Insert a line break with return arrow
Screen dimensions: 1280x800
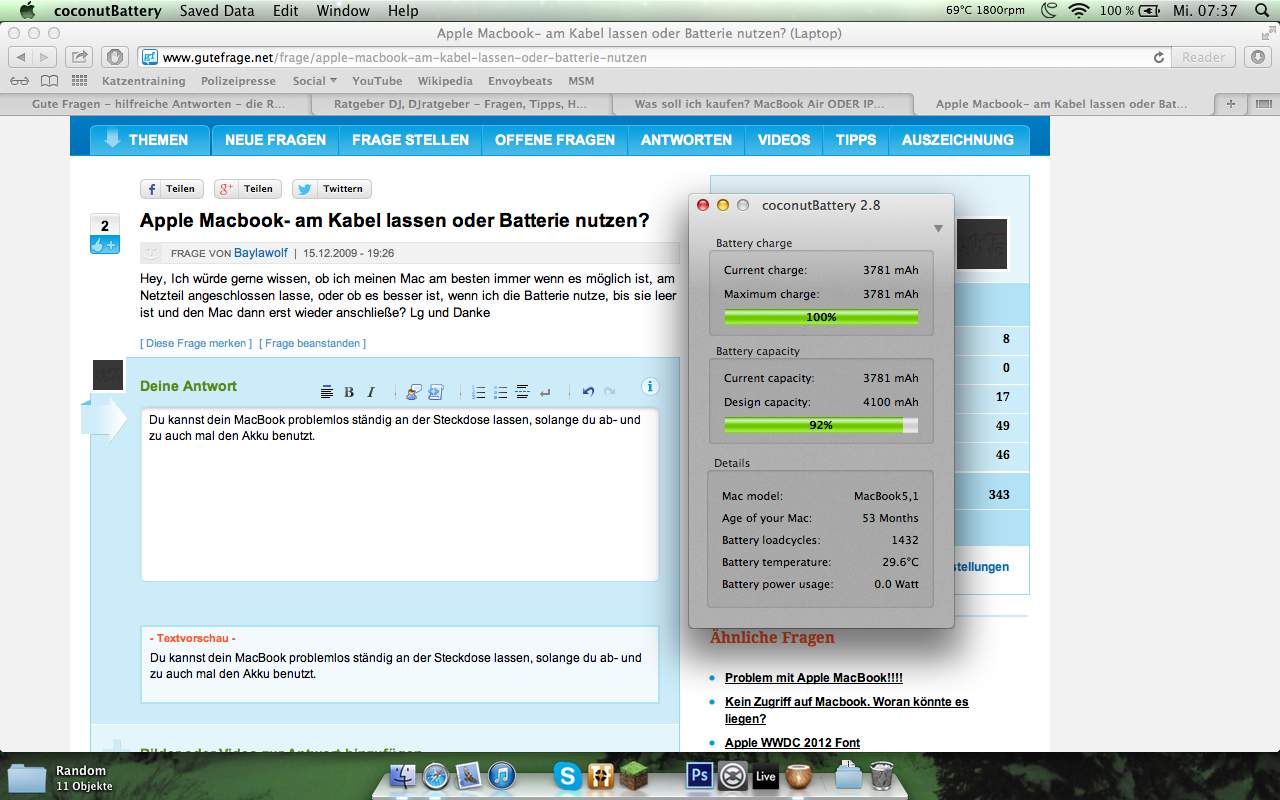point(545,392)
